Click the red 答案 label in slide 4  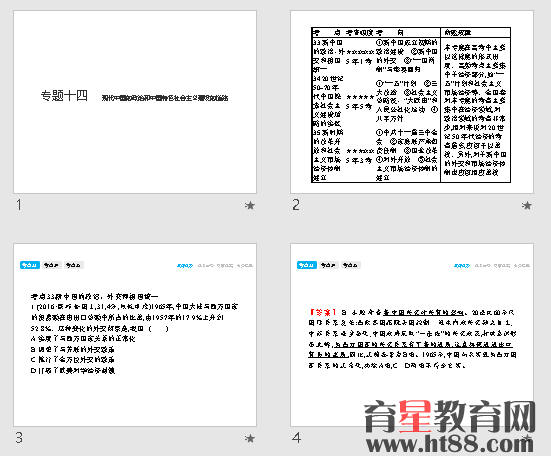323,312
